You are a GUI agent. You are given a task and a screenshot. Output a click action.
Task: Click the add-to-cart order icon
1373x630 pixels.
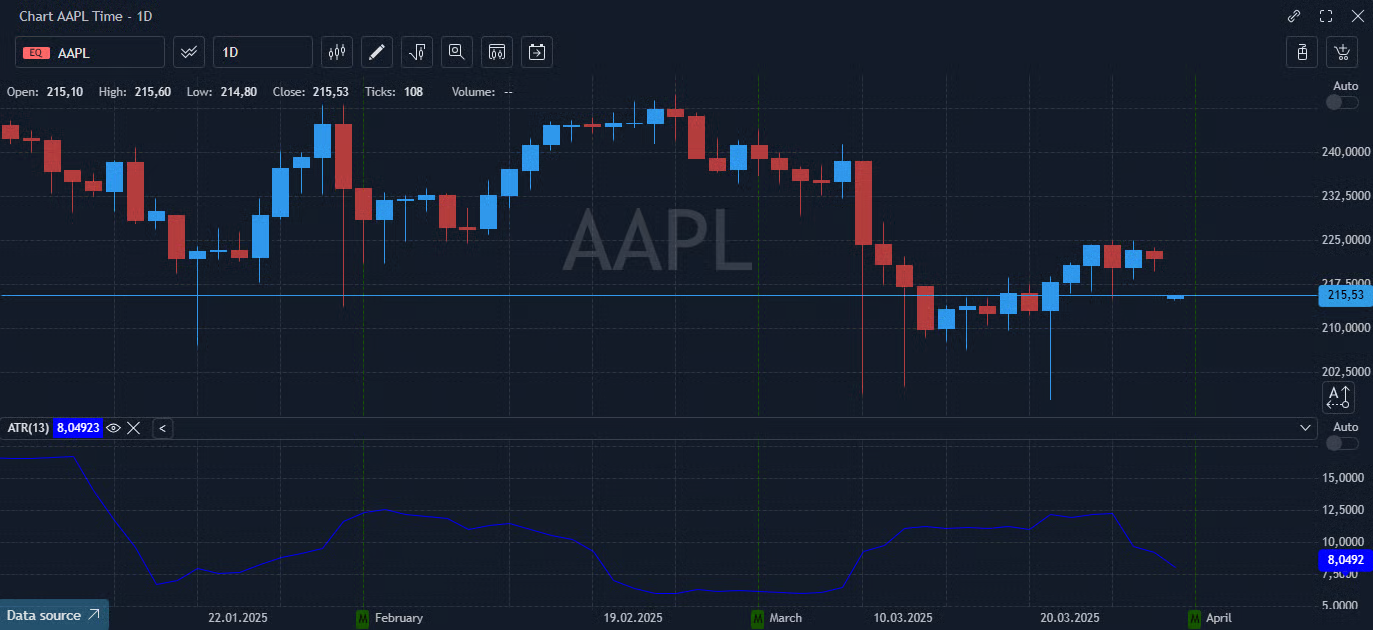click(1342, 52)
